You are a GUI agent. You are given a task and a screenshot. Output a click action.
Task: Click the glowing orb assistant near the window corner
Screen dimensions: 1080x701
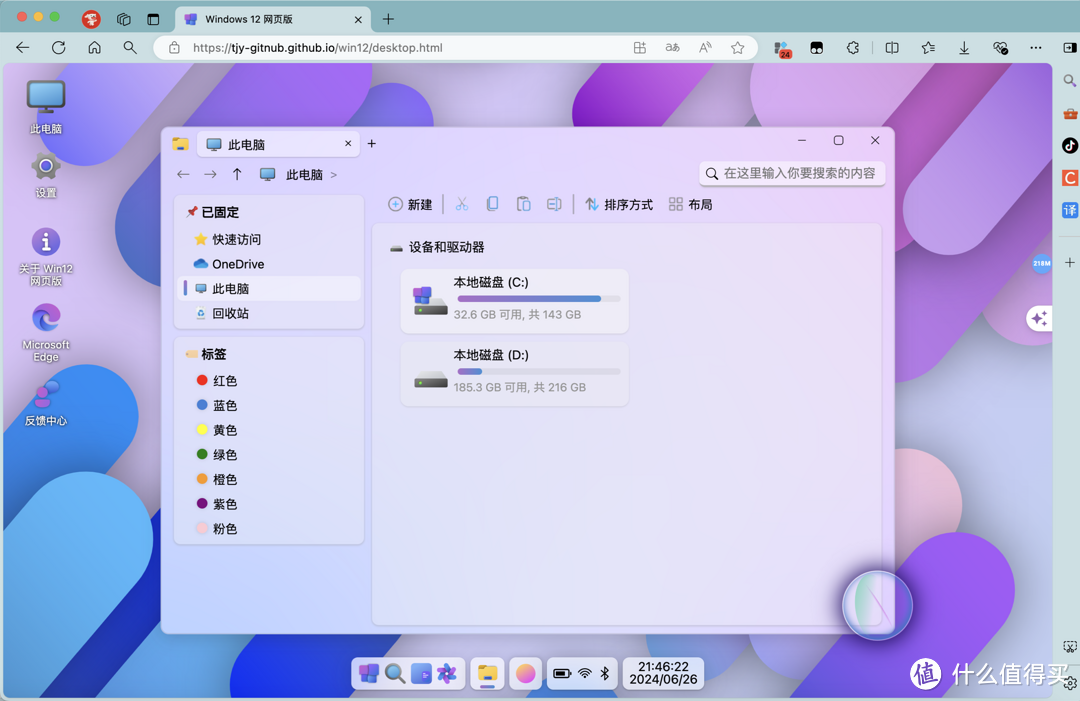(x=877, y=606)
